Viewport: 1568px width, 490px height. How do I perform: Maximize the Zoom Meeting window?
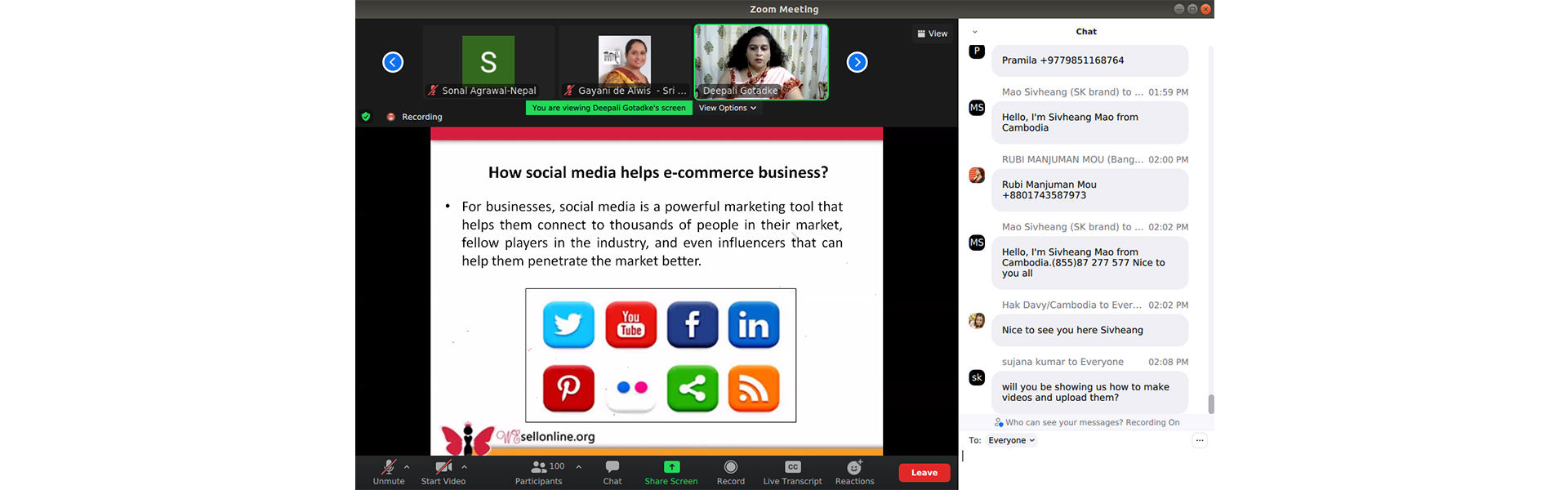click(1192, 9)
